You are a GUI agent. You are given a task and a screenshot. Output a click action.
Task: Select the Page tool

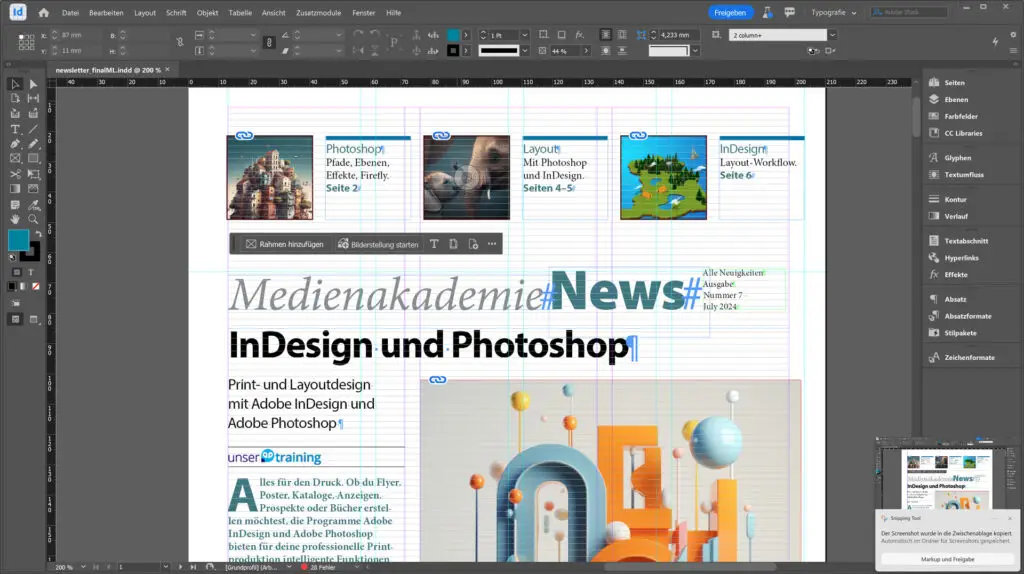point(15,99)
